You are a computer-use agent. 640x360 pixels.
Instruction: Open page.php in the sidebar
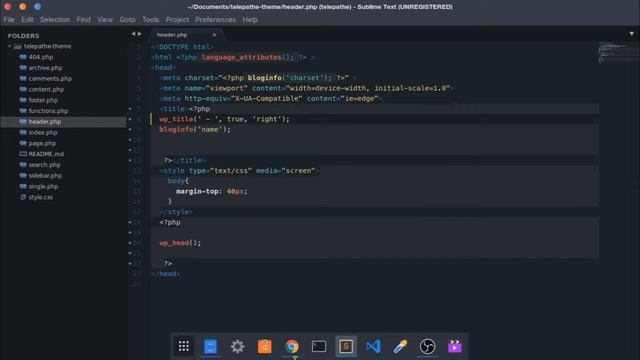click(42, 143)
